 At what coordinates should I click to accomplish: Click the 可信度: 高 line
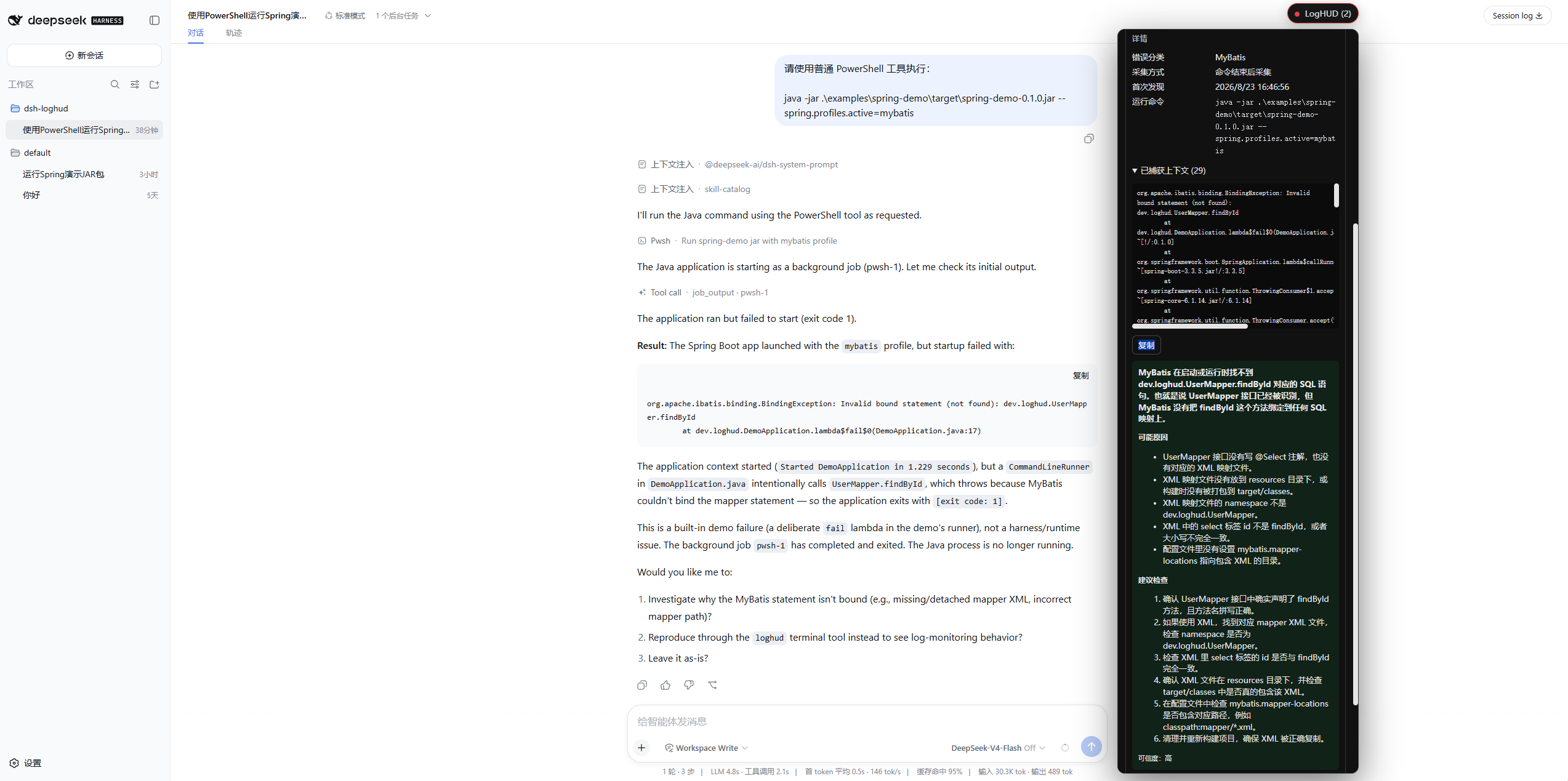[x=1155, y=758]
